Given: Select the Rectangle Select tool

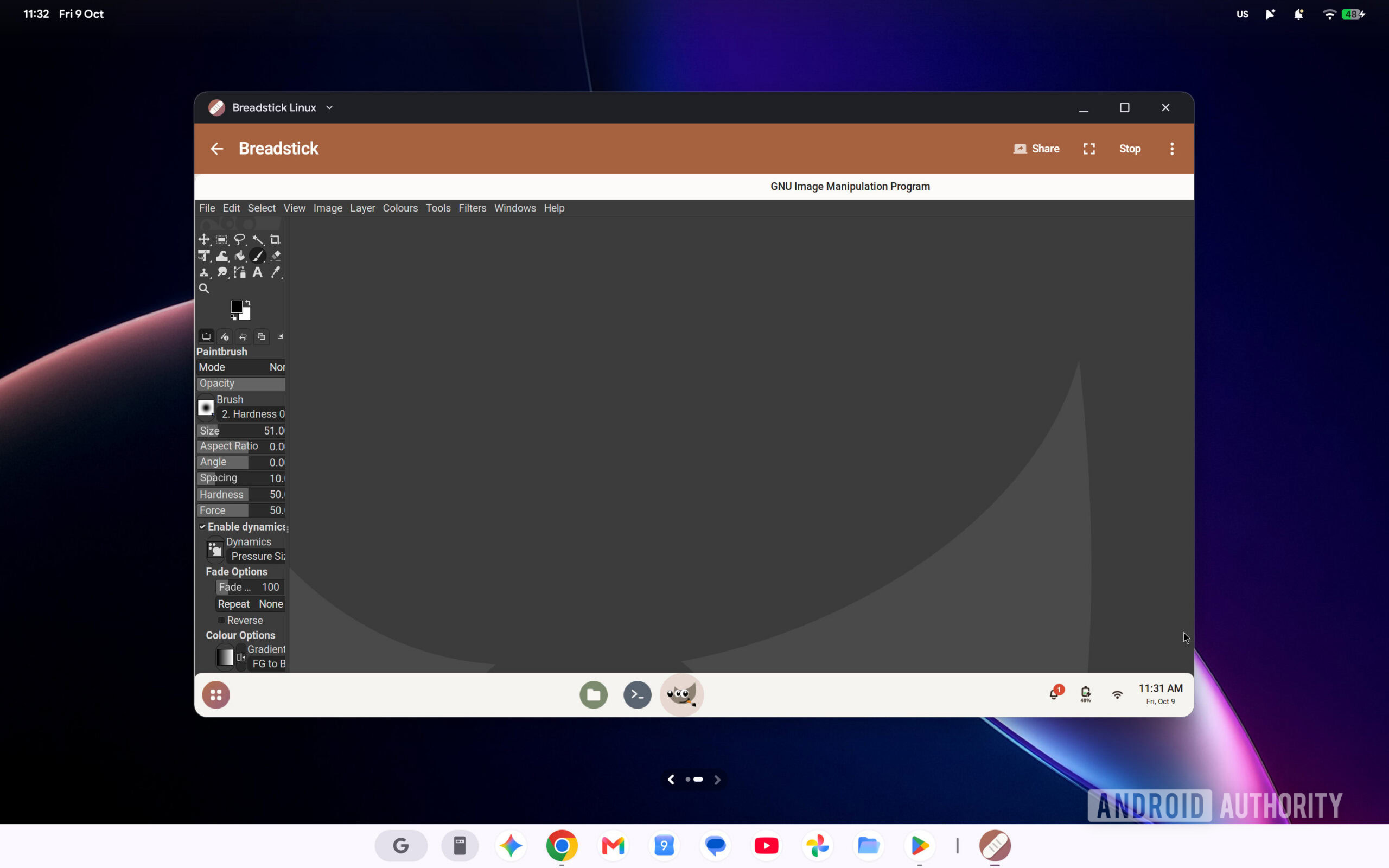Looking at the screenshot, I should pyautogui.click(x=221, y=239).
